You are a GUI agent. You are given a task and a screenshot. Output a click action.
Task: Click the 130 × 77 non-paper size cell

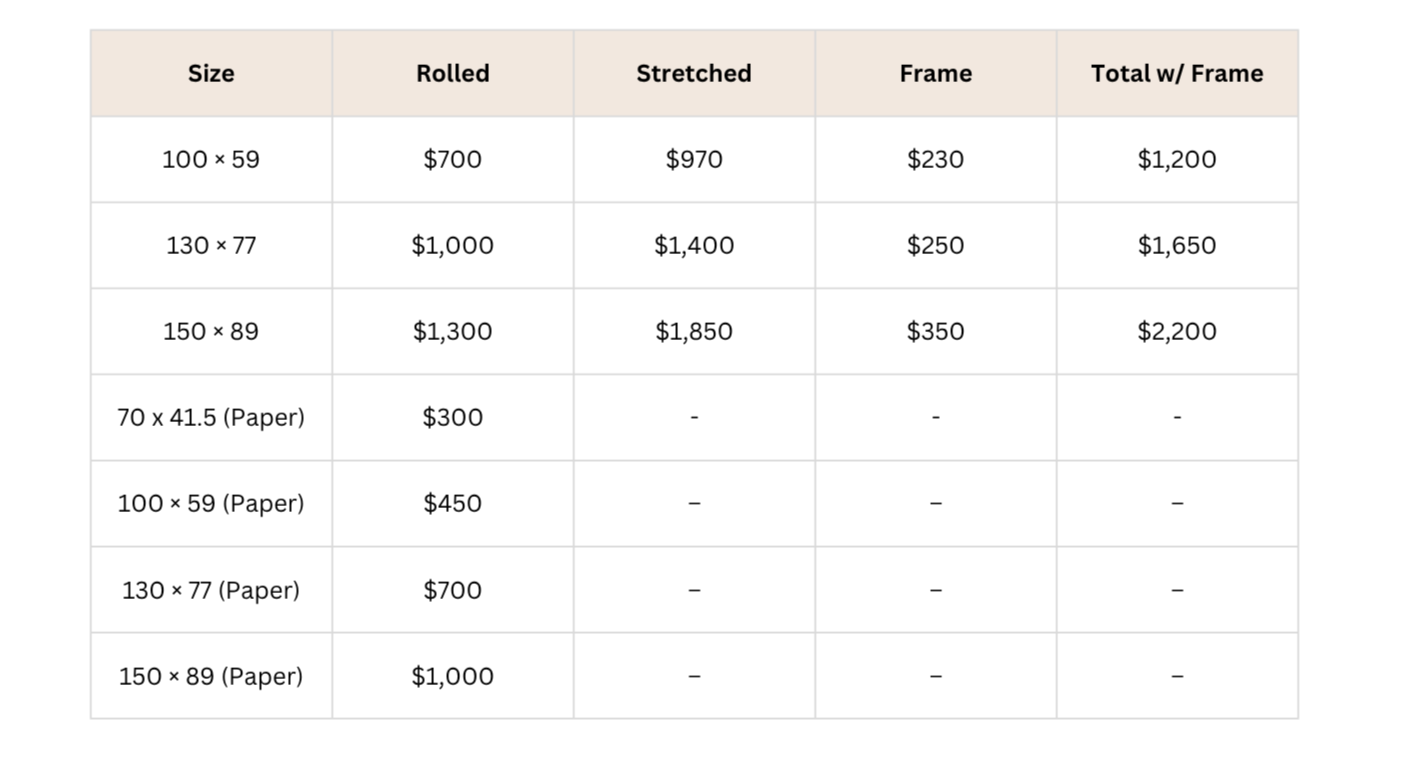(211, 246)
